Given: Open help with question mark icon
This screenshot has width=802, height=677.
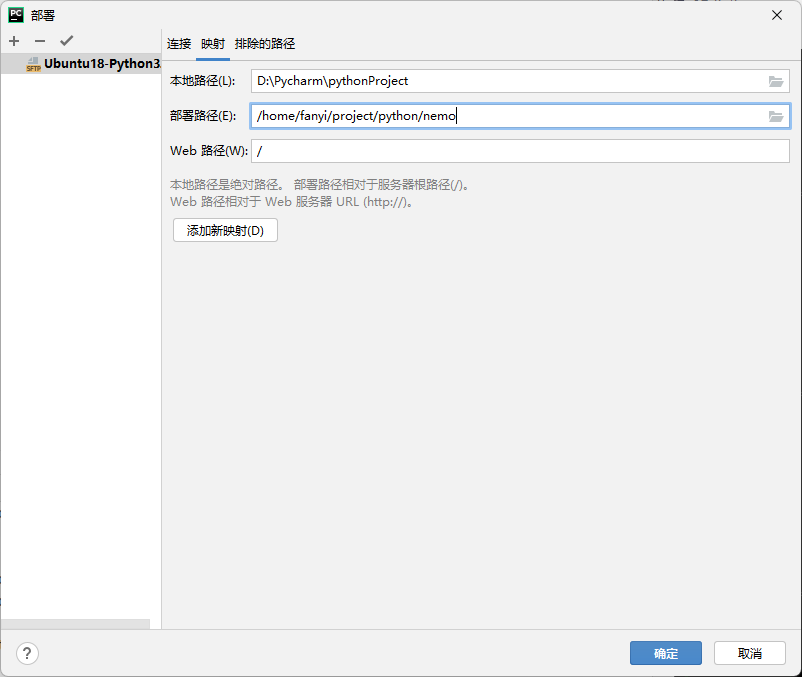Looking at the screenshot, I should pos(27,653).
